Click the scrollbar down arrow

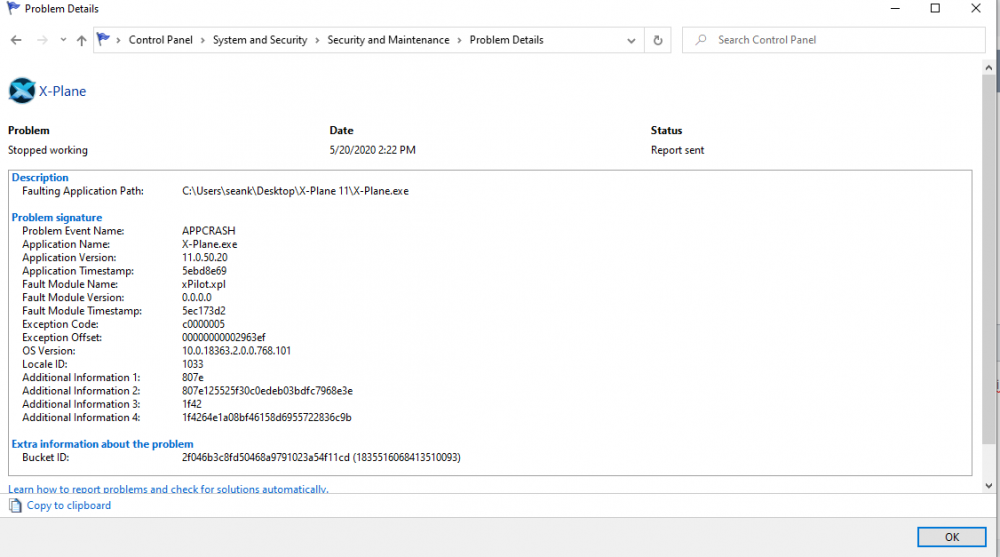click(990, 485)
